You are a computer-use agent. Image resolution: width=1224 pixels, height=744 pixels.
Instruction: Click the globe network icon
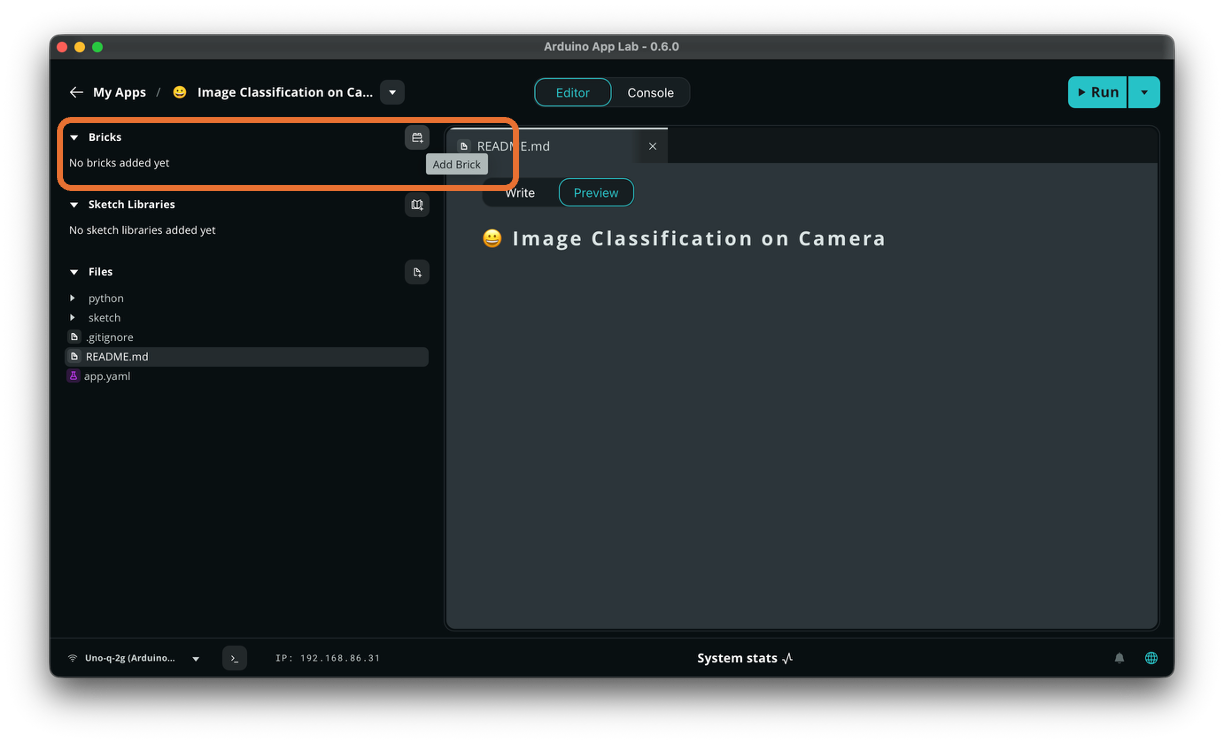(1151, 658)
